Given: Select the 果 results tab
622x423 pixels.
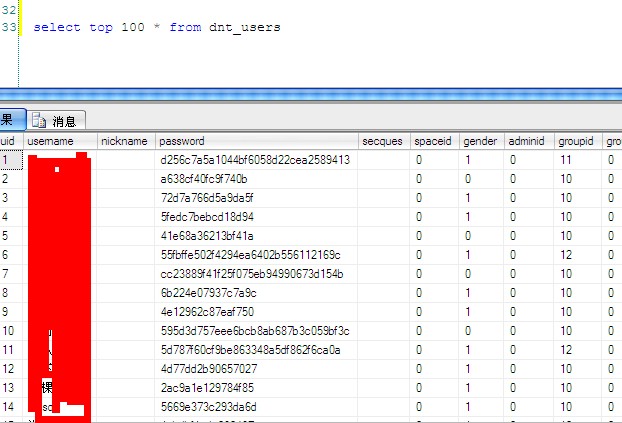Looking at the screenshot, I should tap(12, 119).
